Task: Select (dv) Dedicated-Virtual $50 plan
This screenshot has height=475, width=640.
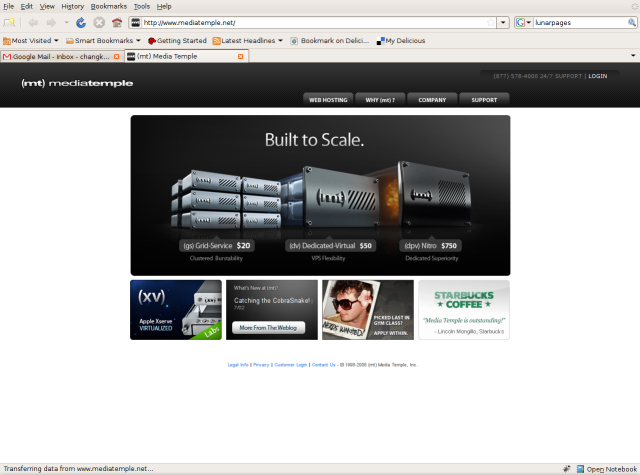Action: [331, 246]
